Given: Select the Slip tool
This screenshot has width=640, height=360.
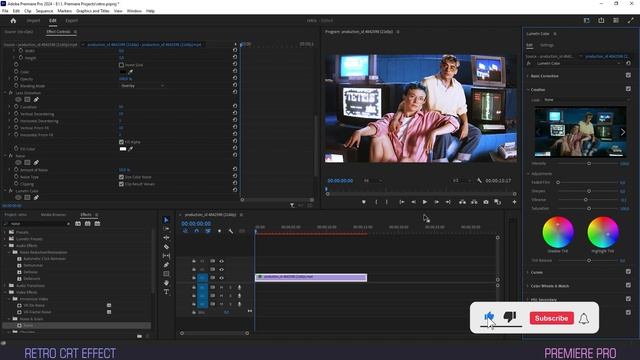Looking at the screenshot, I should (x=166, y=256).
